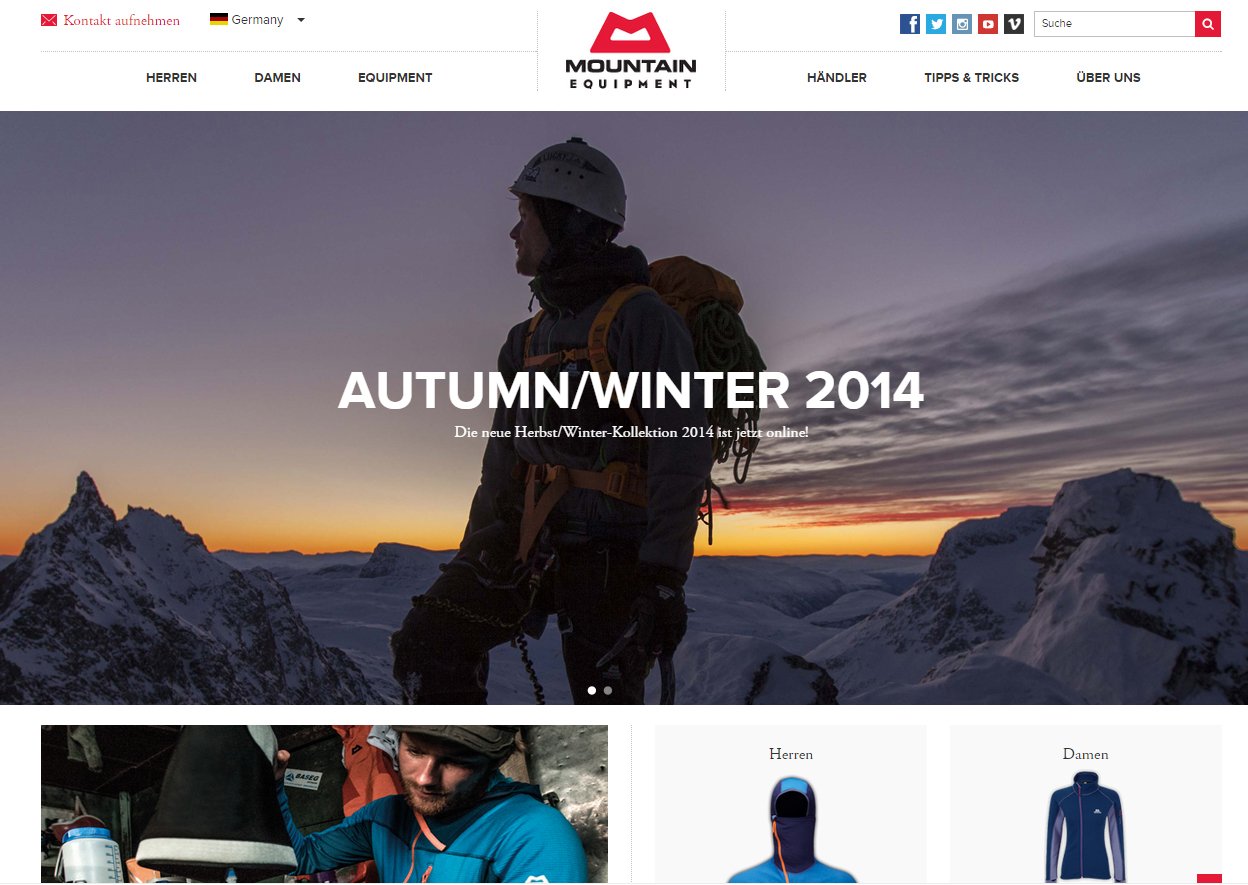This screenshot has height=885, width=1248.
Task: Expand the Germany country dropdown arrow
Action: tap(301, 20)
